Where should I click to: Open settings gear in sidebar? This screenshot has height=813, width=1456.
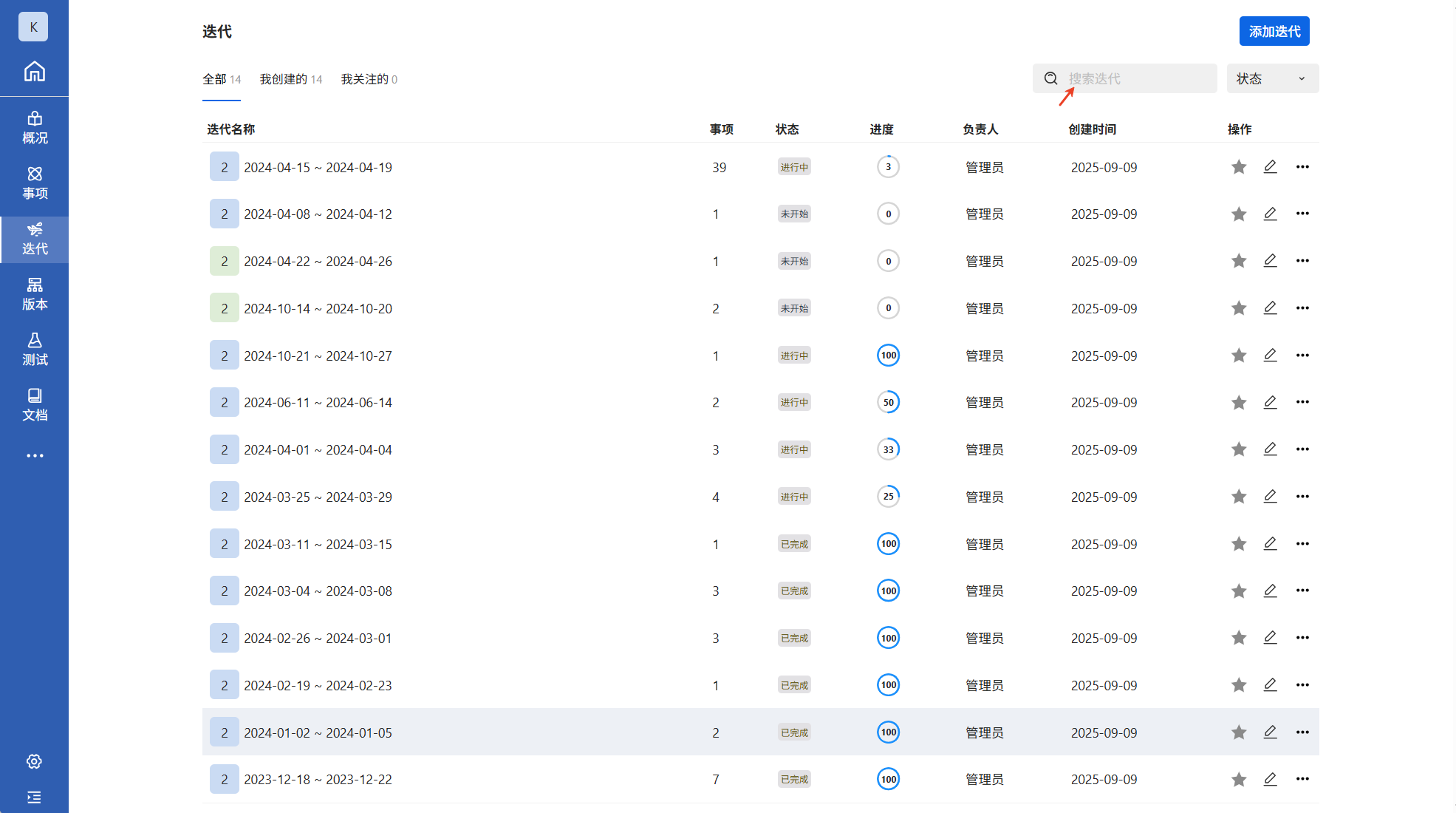pos(34,761)
